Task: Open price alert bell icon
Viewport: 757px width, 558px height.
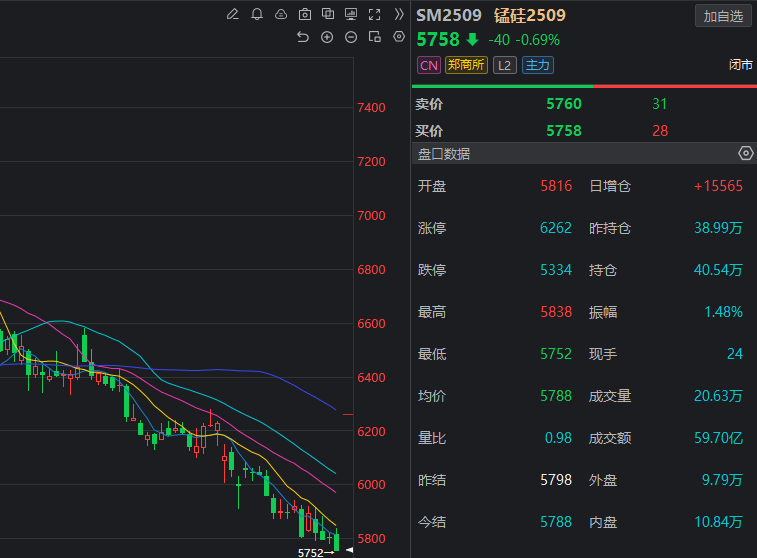Action: pyautogui.click(x=257, y=14)
